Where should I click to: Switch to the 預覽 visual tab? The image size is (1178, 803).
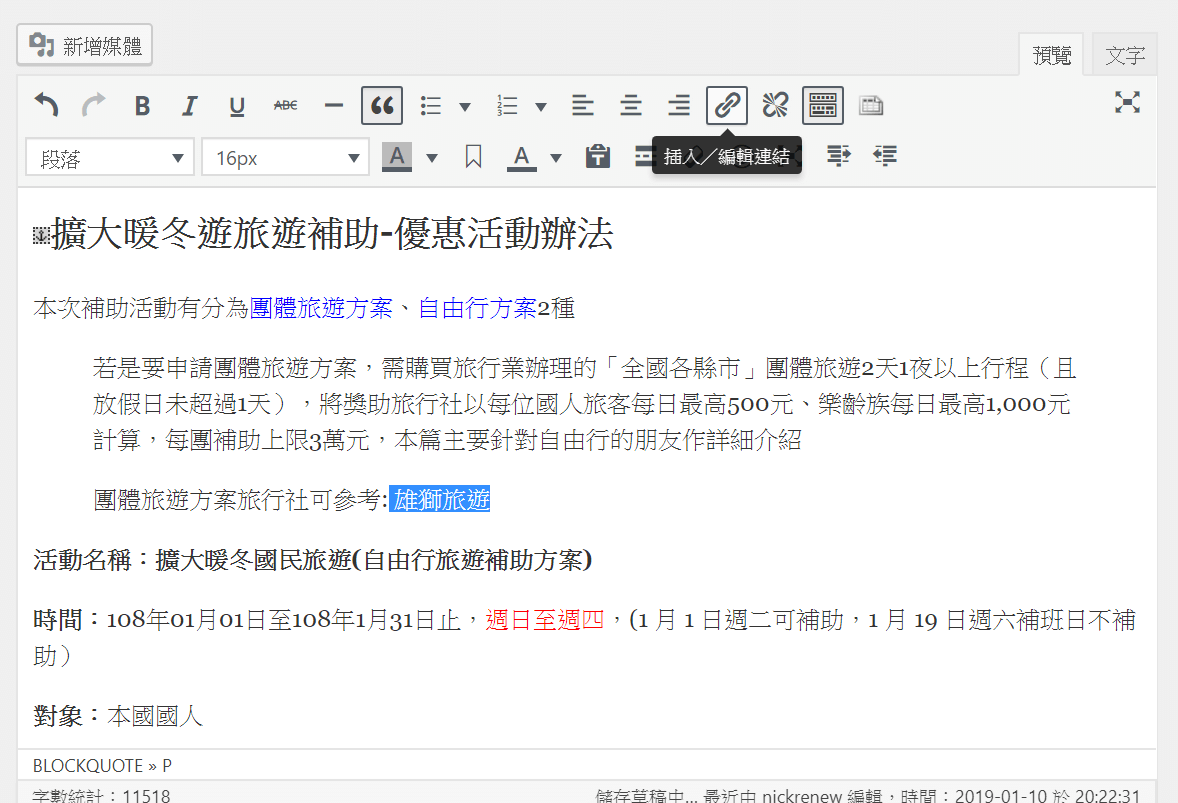click(x=1051, y=55)
